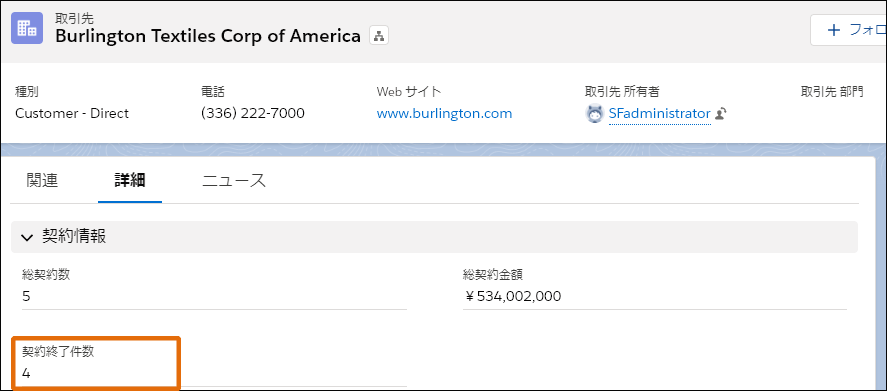The height and width of the screenshot is (391, 887).
Task: Open the SFadministrator owner link
Action: 660,113
